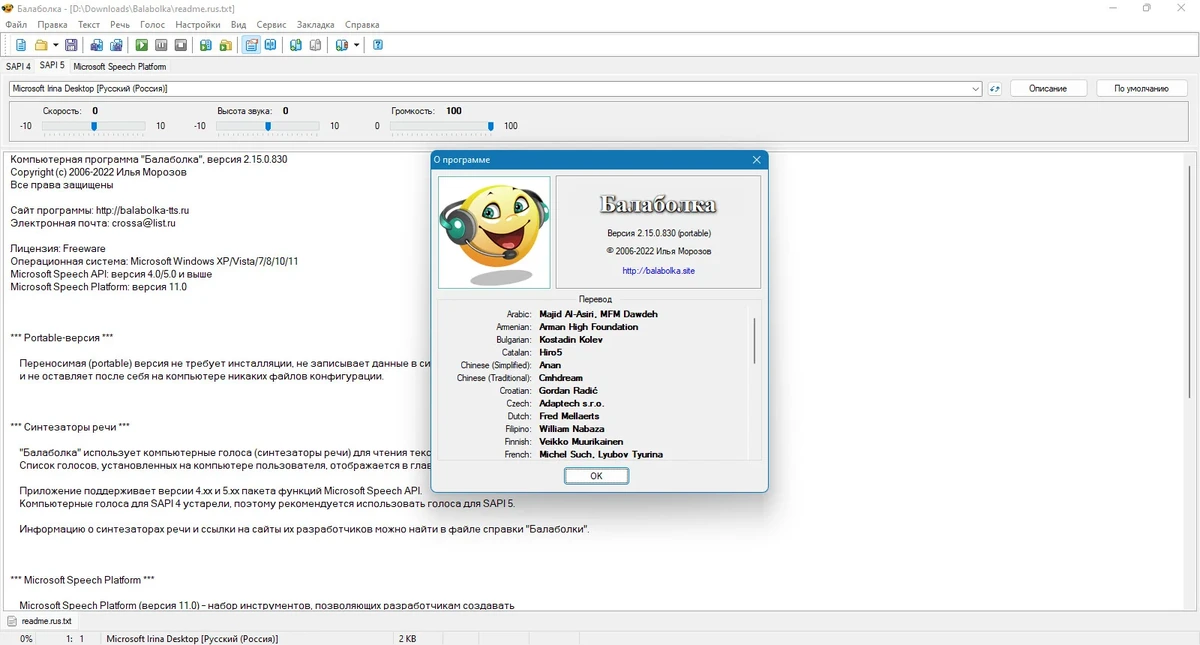The width and height of the screenshot is (1200, 645).
Task: Stop speech with the Stop toolbar icon
Action: (181, 45)
